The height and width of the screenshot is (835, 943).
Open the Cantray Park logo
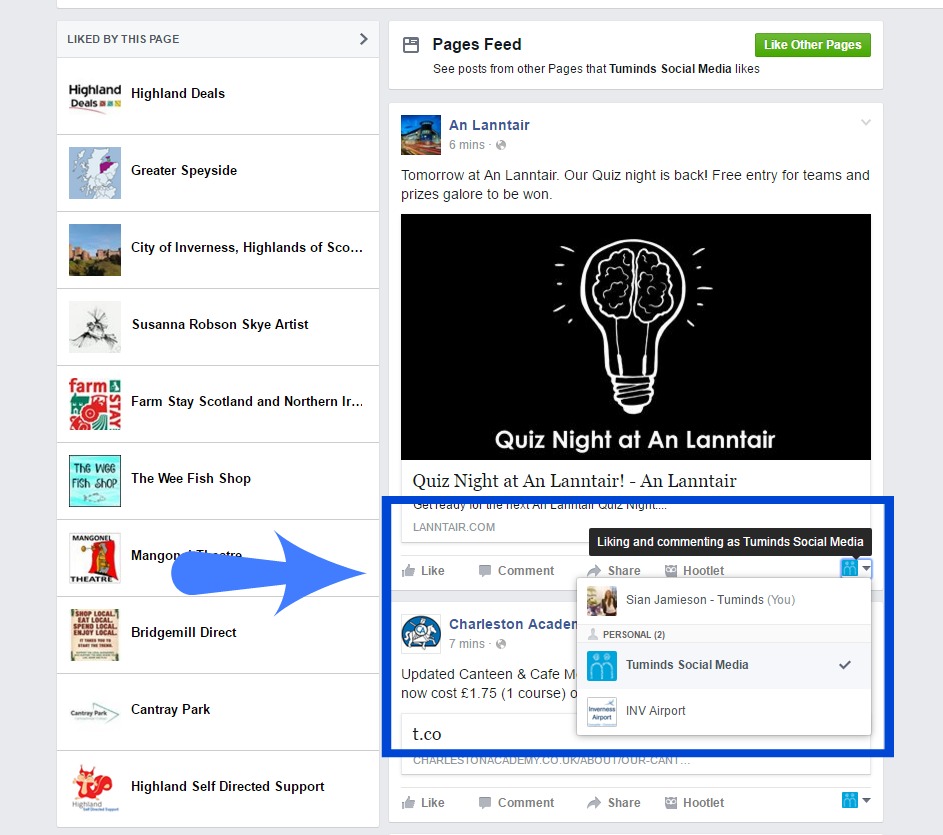(95, 712)
